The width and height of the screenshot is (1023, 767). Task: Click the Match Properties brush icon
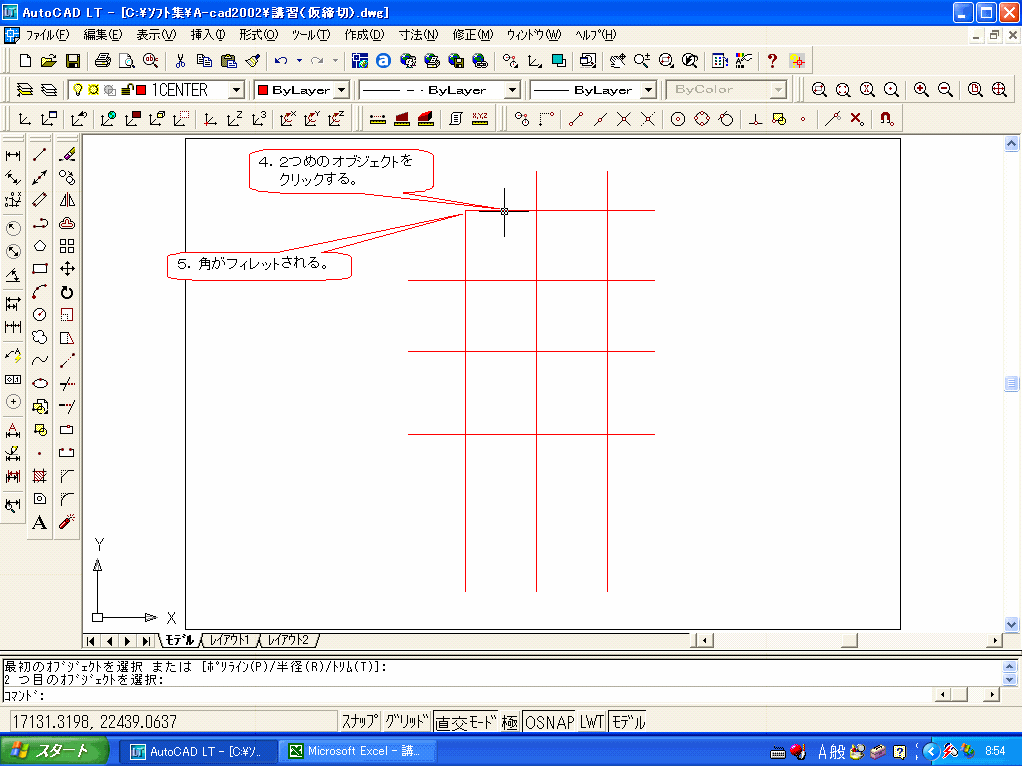click(253, 61)
